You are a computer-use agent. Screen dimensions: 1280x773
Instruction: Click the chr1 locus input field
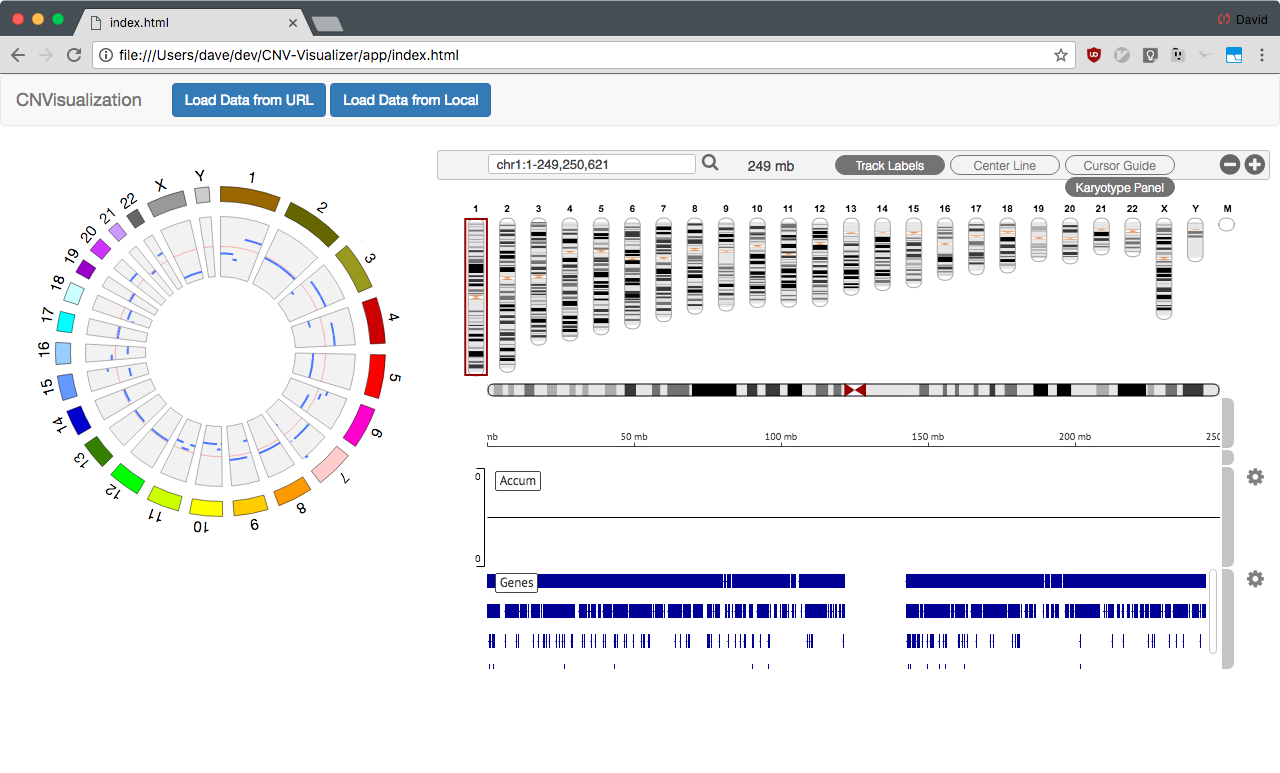(592, 164)
